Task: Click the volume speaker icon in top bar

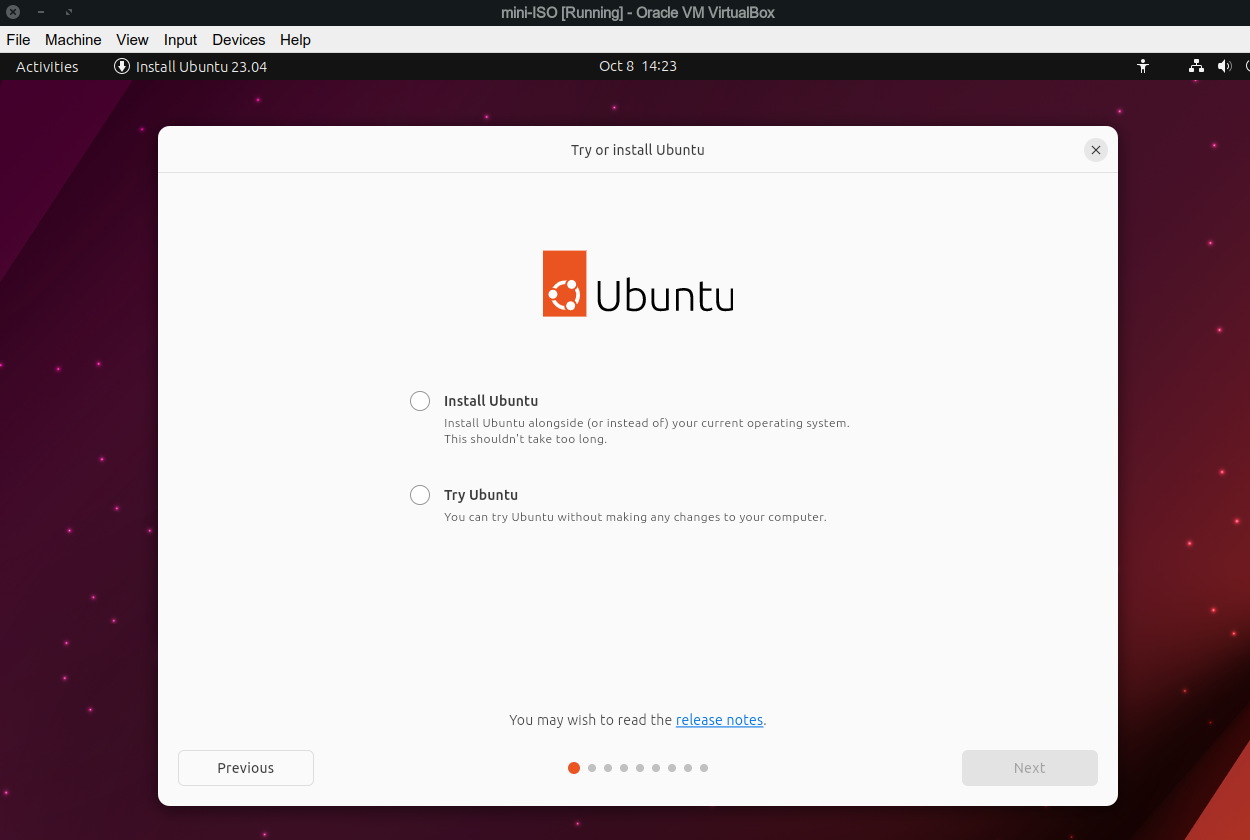Action: point(1224,66)
